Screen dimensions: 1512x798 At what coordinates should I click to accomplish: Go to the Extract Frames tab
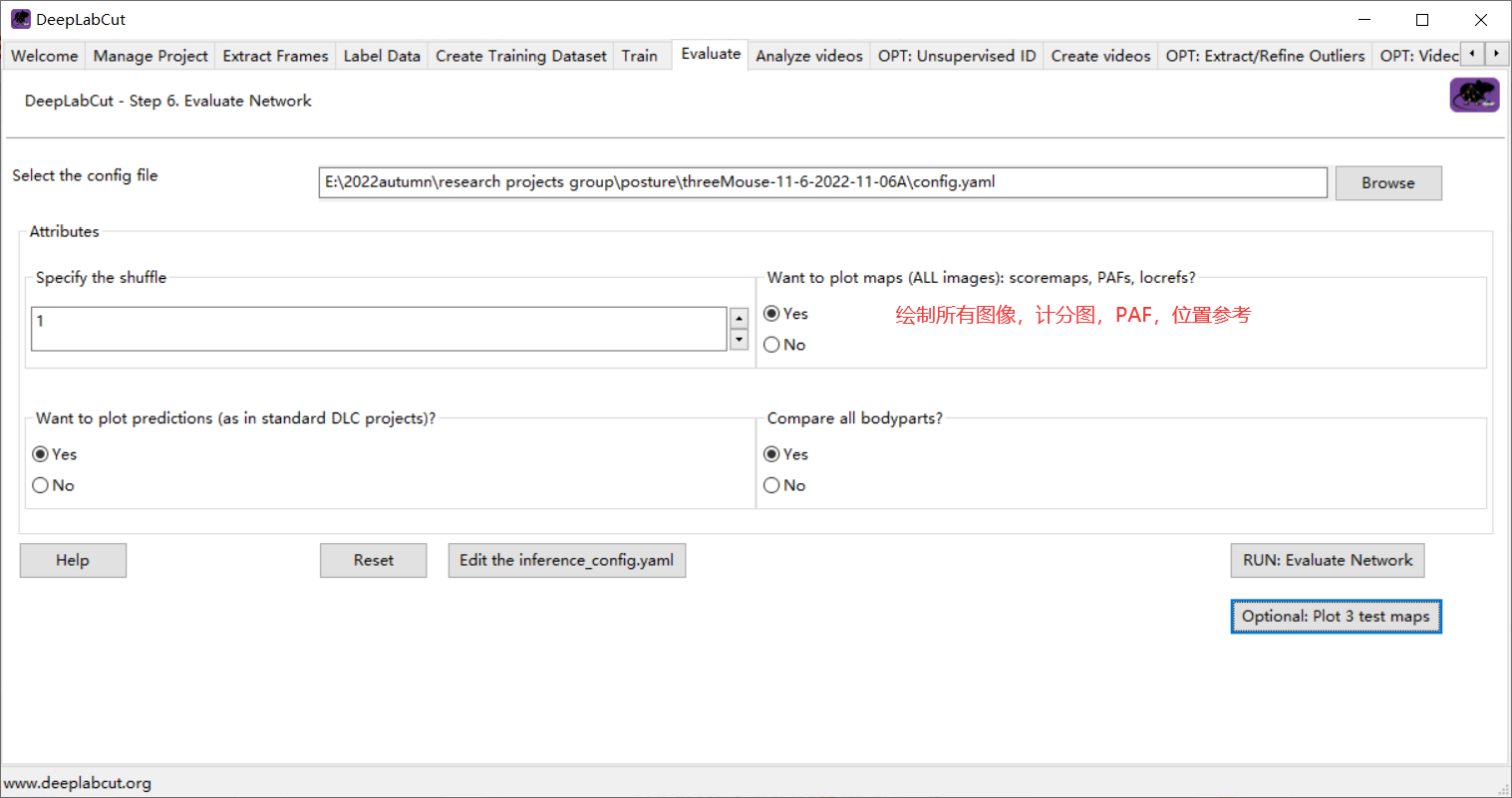pos(275,56)
